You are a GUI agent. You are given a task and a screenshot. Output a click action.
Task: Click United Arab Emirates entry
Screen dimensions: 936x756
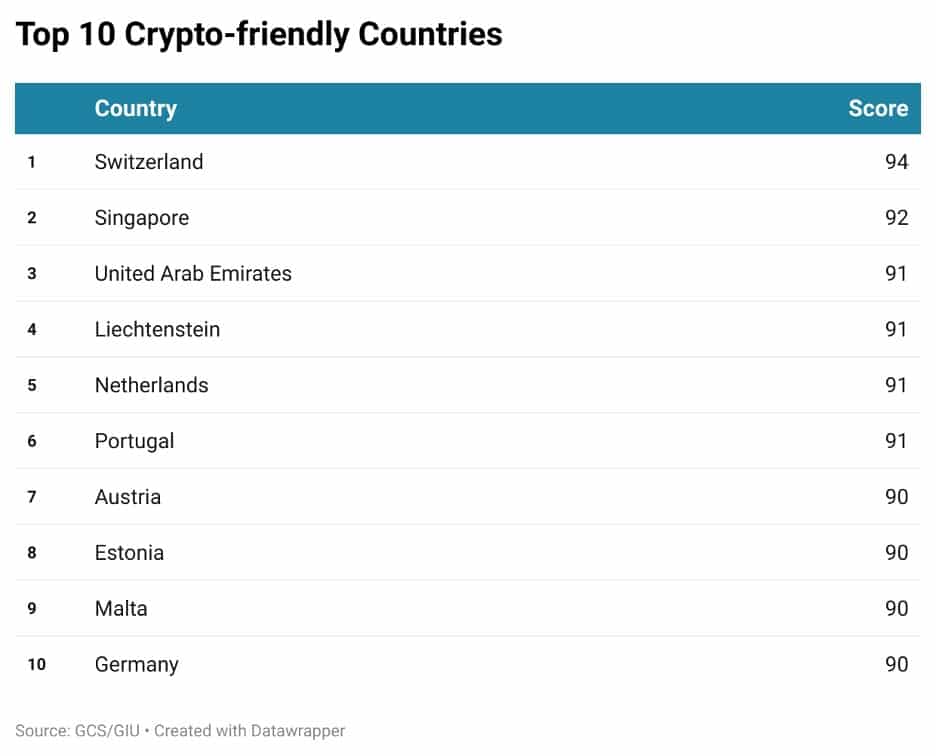(x=193, y=273)
